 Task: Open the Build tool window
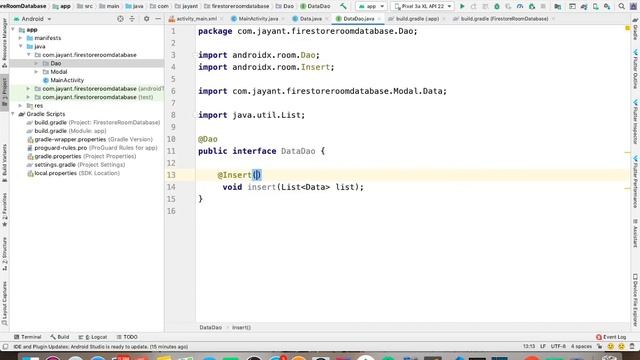pos(60,337)
